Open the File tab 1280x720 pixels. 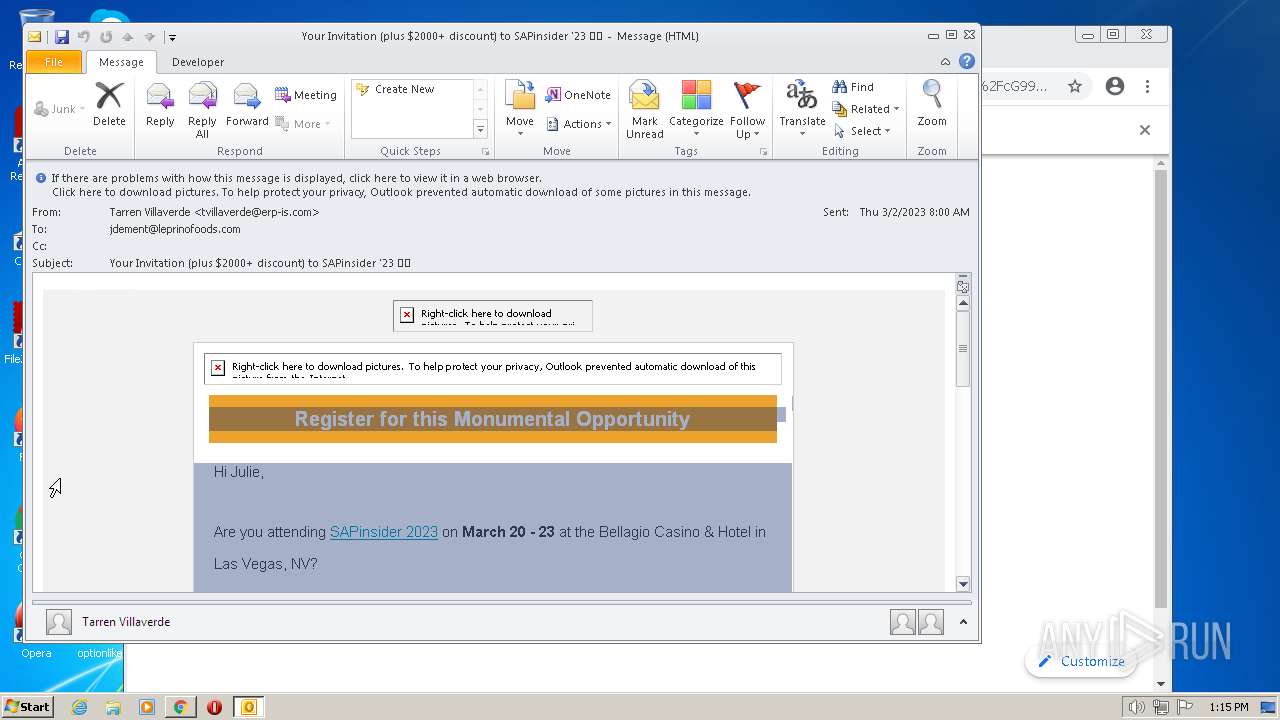[x=54, y=62]
